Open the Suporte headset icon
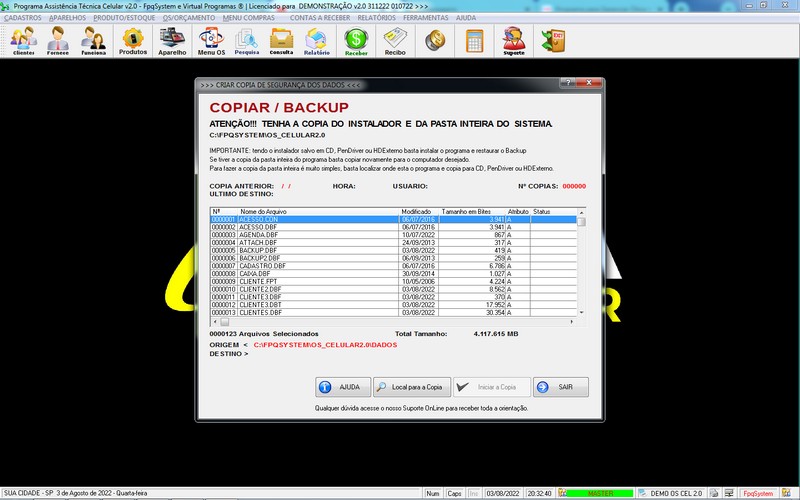The image size is (800, 500). click(x=514, y=41)
